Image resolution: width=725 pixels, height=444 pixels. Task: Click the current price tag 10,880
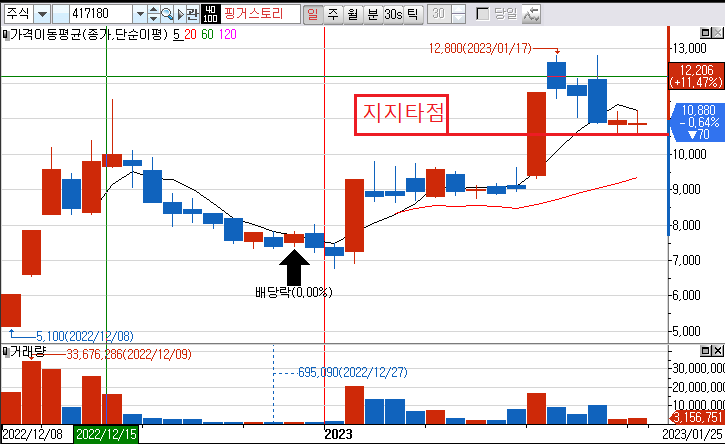pyautogui.click(x=699, y=122)
